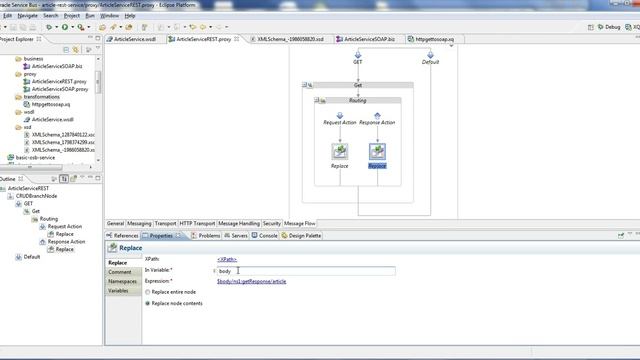Image resolution: width=640 pixels, height=360 pixels.
Task: Select ArticleService.wsdl in Project Explorer tree
Action: coord(52,120)
